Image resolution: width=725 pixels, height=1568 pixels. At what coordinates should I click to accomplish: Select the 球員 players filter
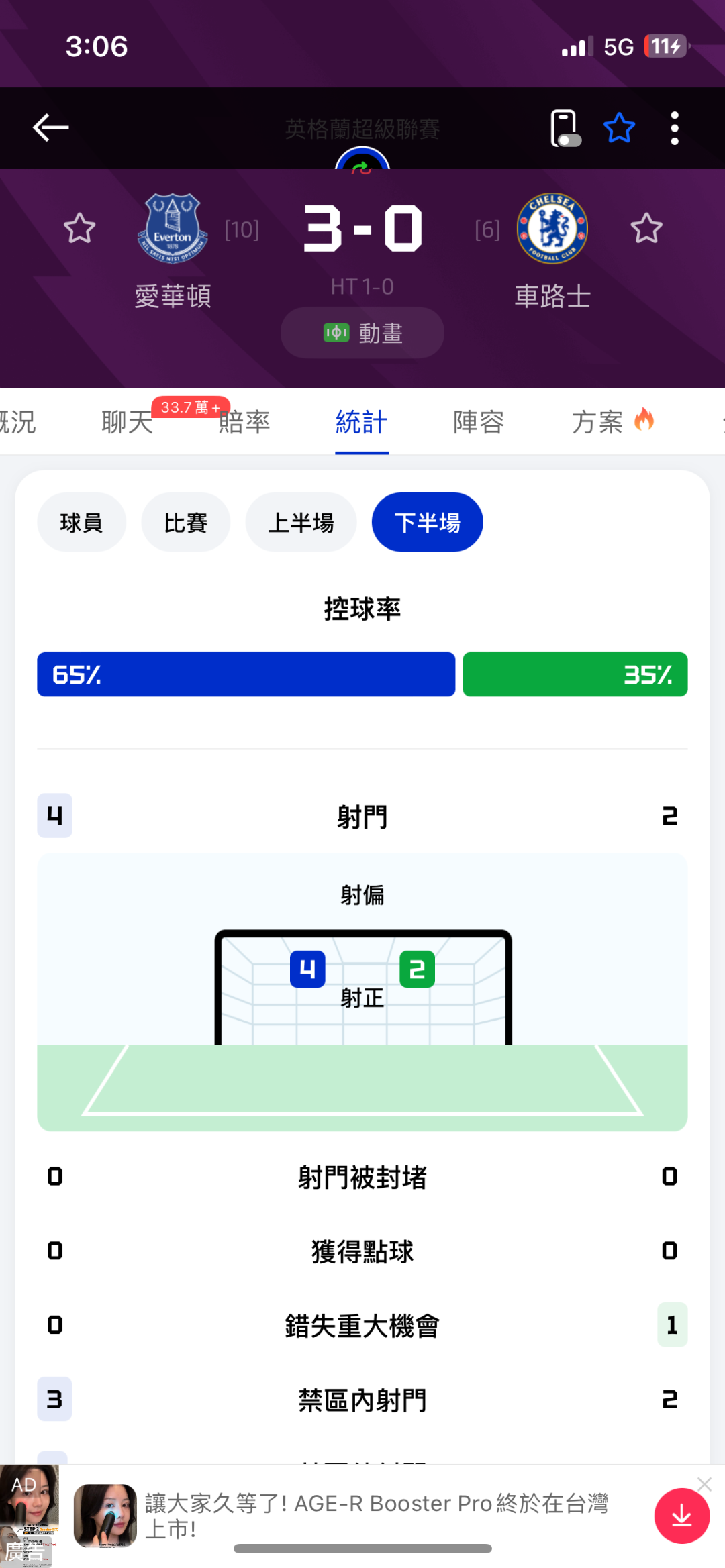click(81, 522)
